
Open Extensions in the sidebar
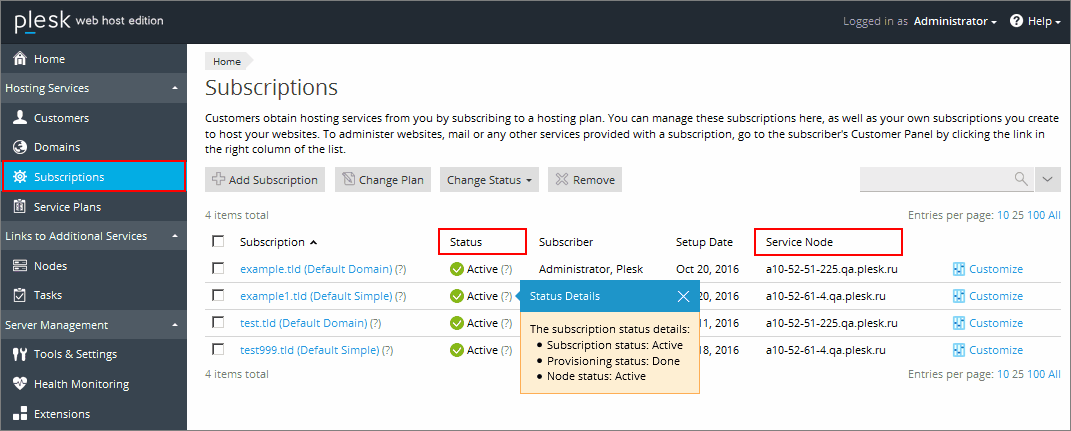coord(61,414)
